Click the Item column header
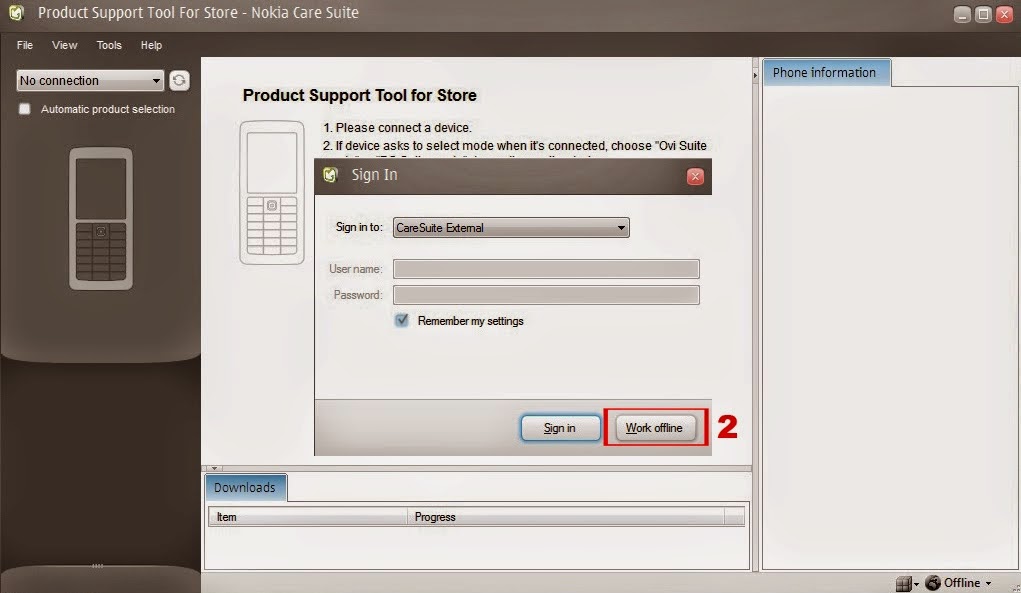The image size is (1021, 593). pos(308,517)
